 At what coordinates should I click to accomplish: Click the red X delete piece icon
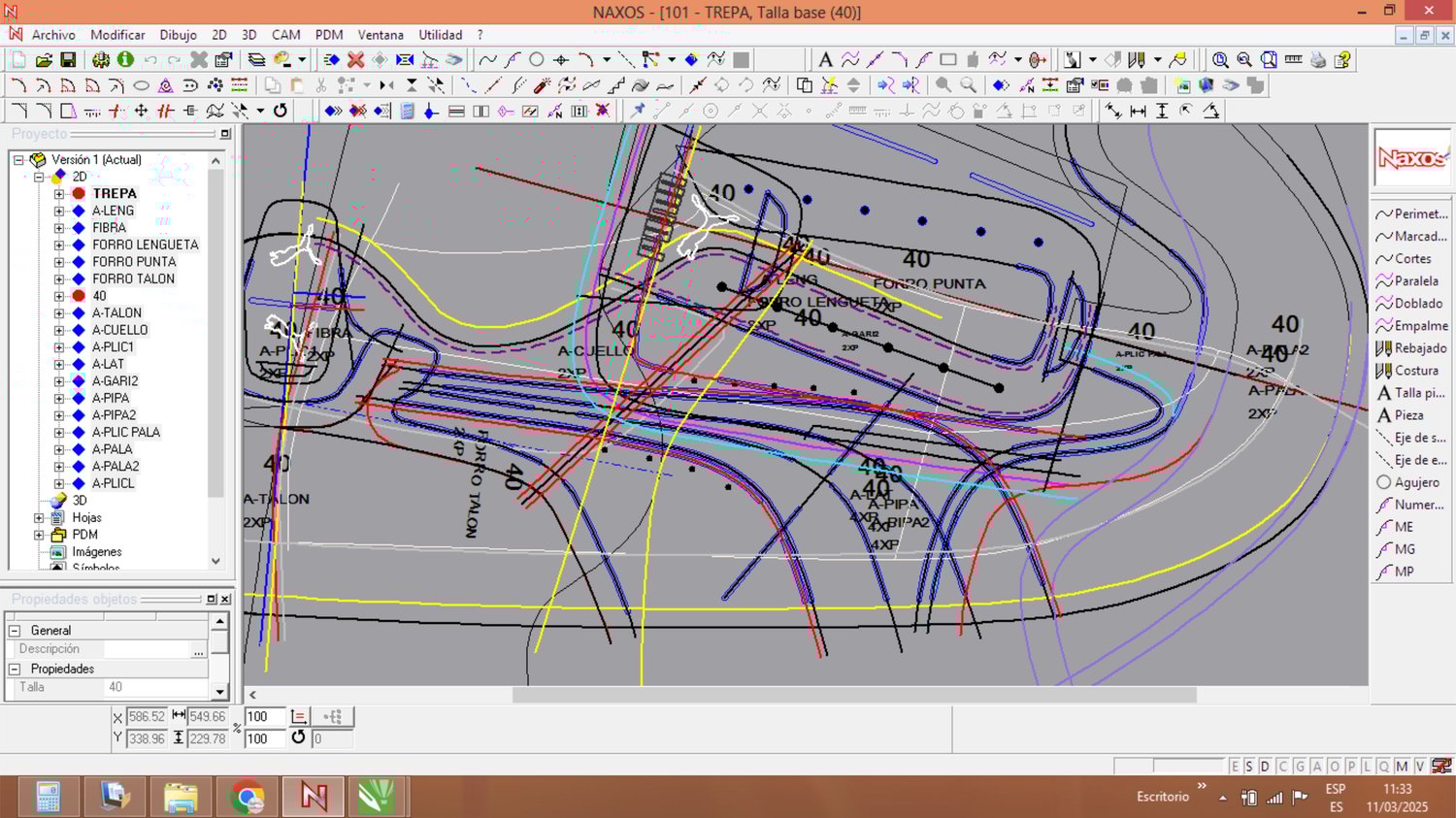pos(356,60)
